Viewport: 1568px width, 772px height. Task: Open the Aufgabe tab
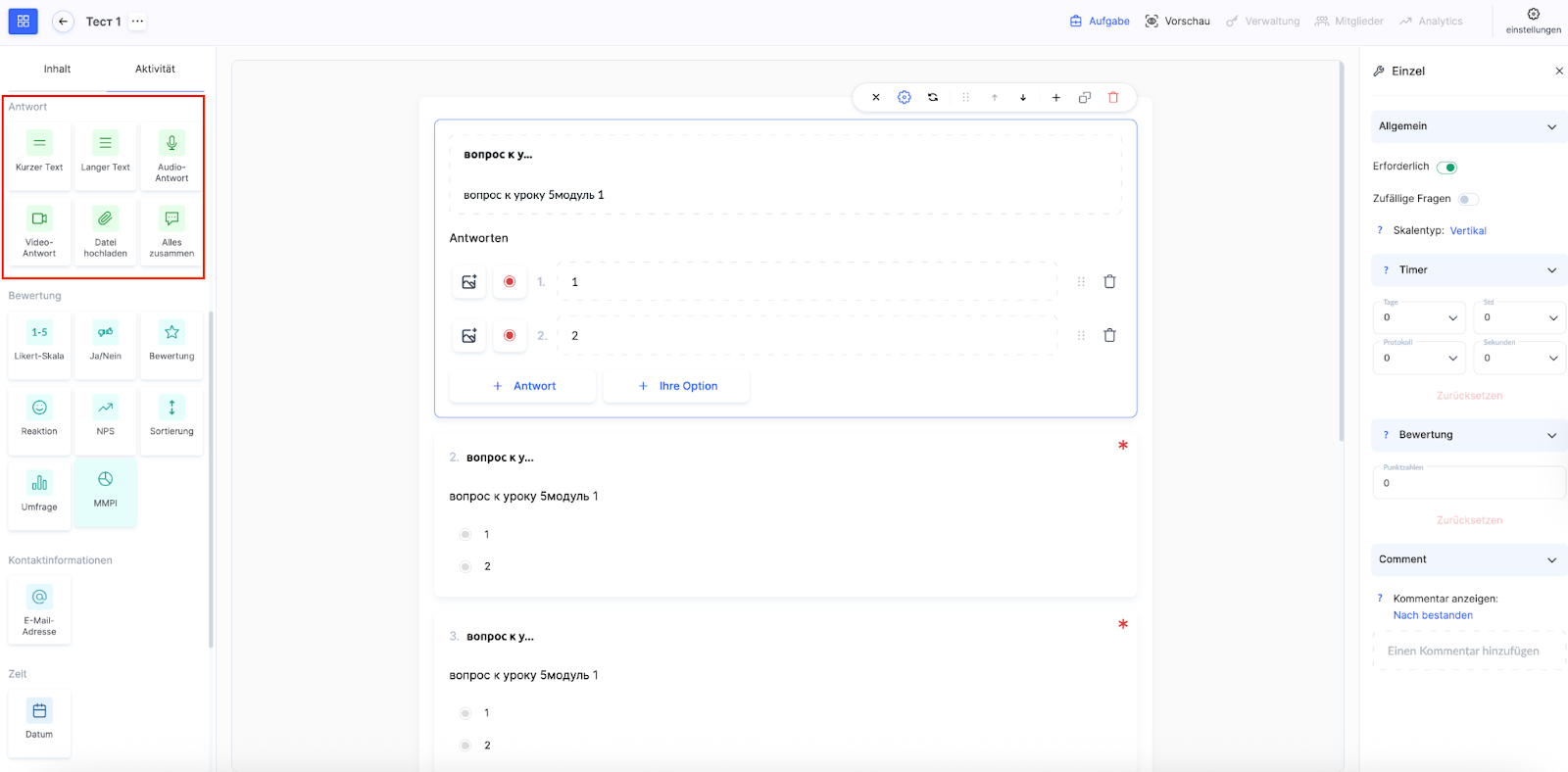(x=1100, y=21)
